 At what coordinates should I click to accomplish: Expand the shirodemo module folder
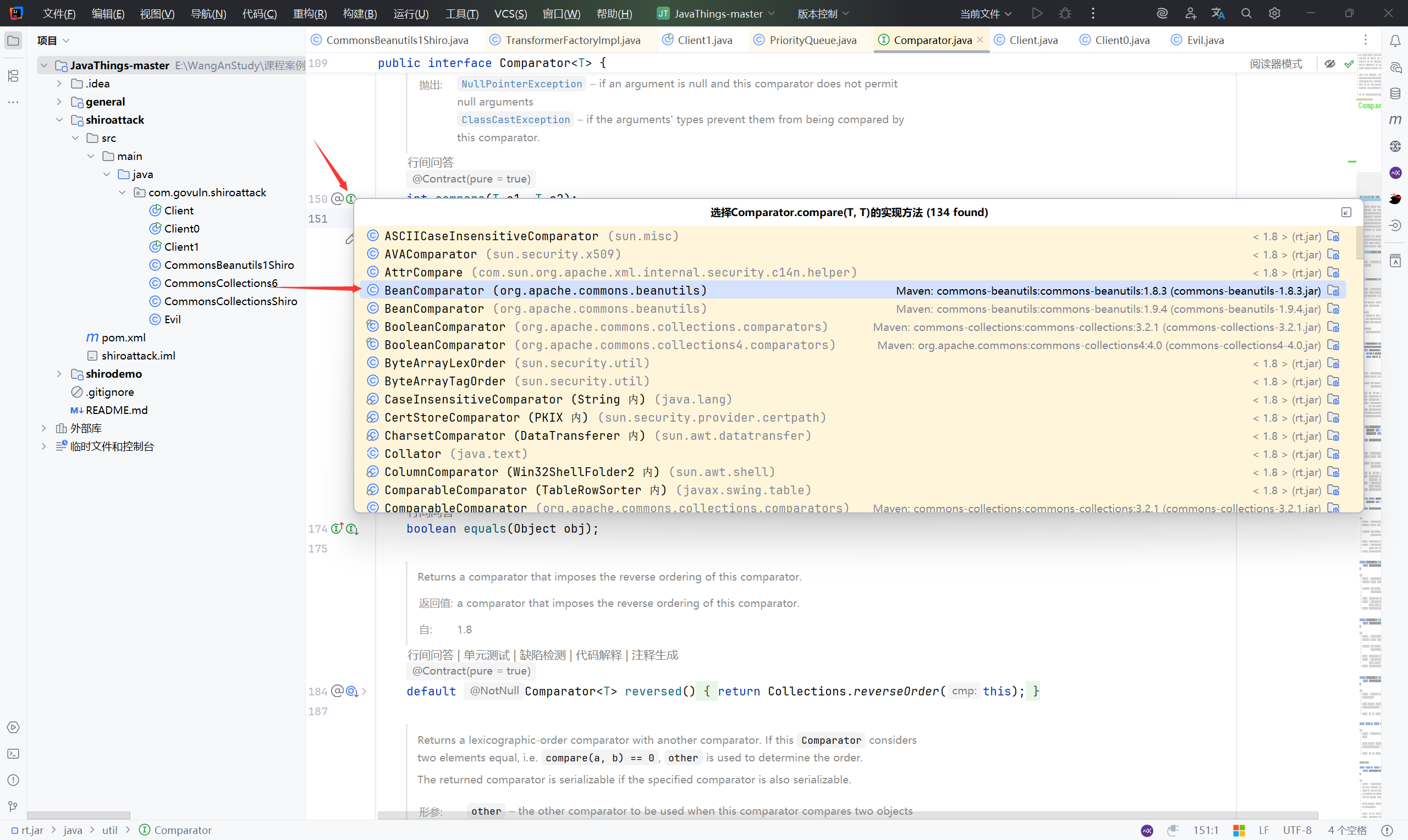(x=59, y=374)
